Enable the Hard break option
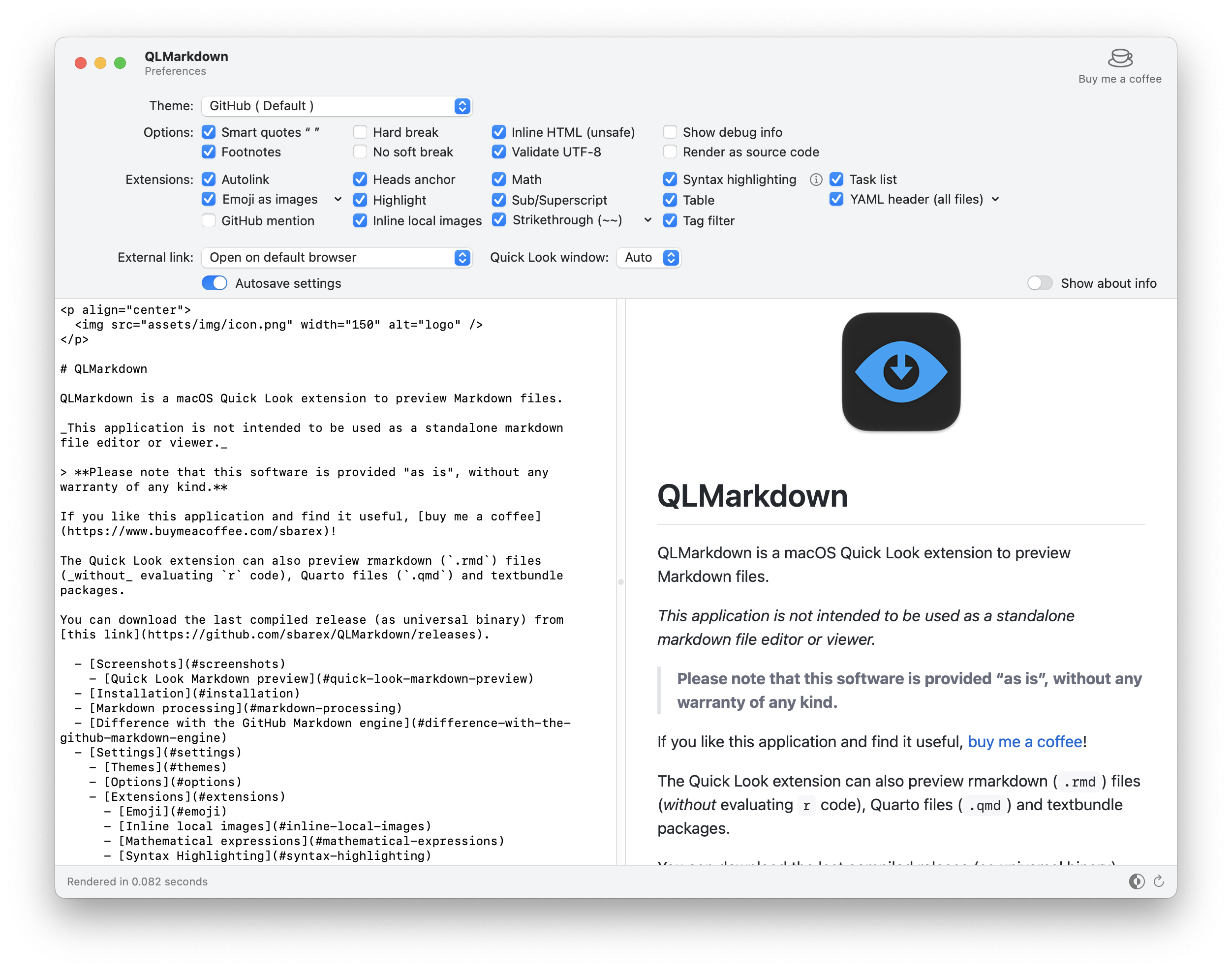The width and height of the screenshot is (1232, 971). coord(360,132)
